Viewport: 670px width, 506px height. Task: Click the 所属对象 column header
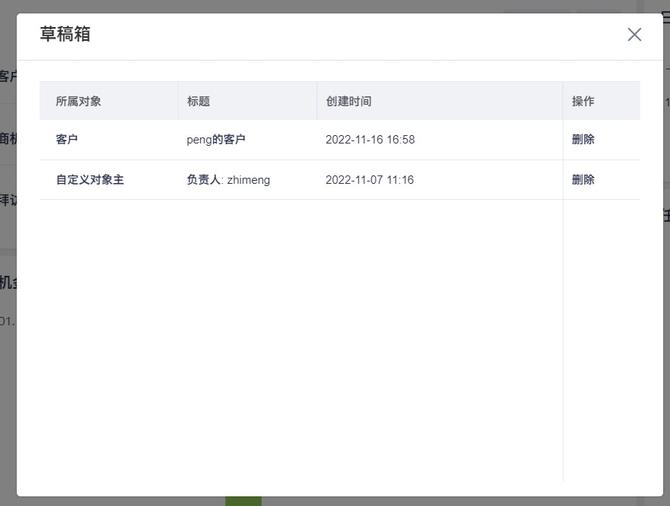[78, 102]
